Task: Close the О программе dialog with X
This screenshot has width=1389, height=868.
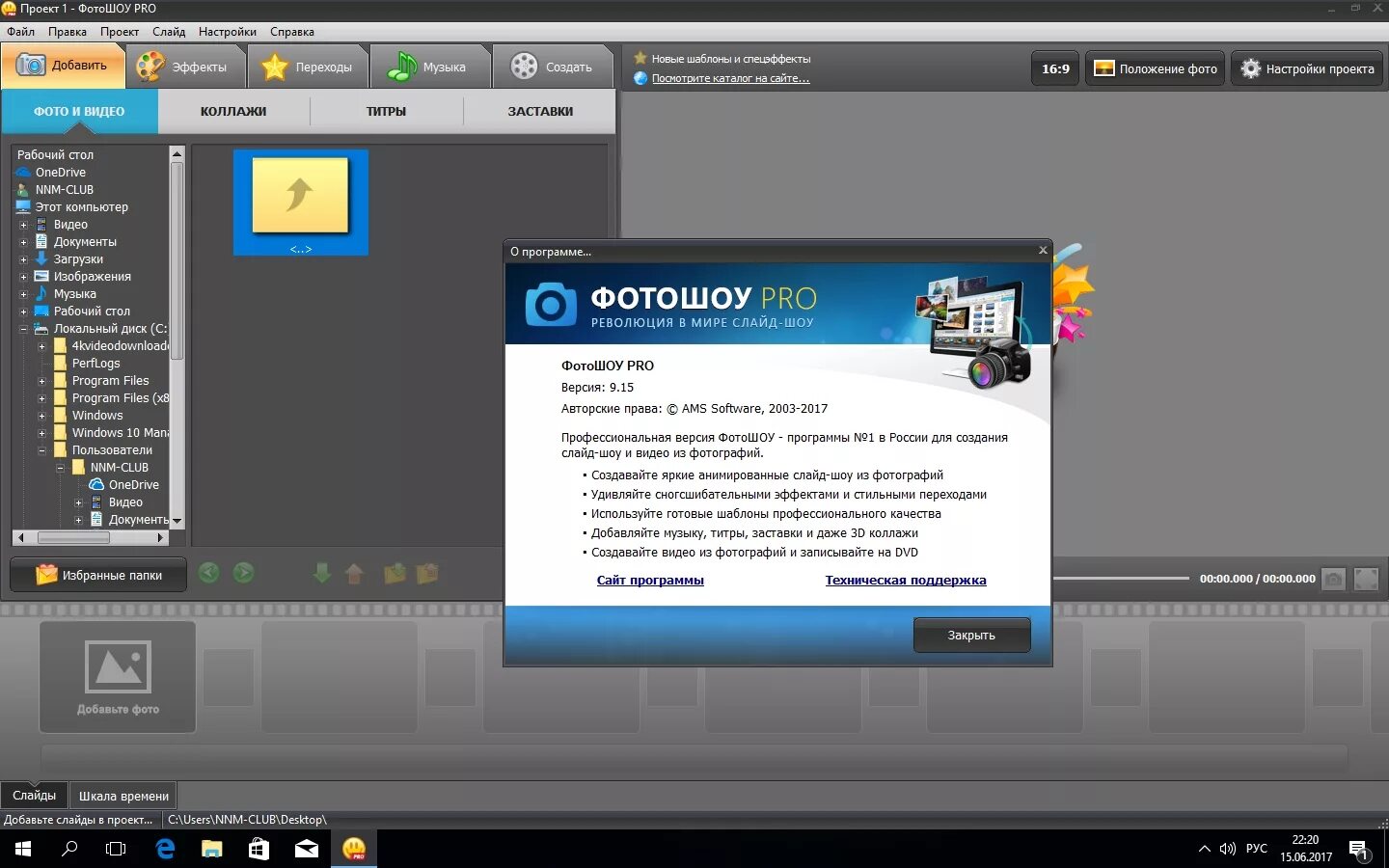Action: [x=1043, y=250]
